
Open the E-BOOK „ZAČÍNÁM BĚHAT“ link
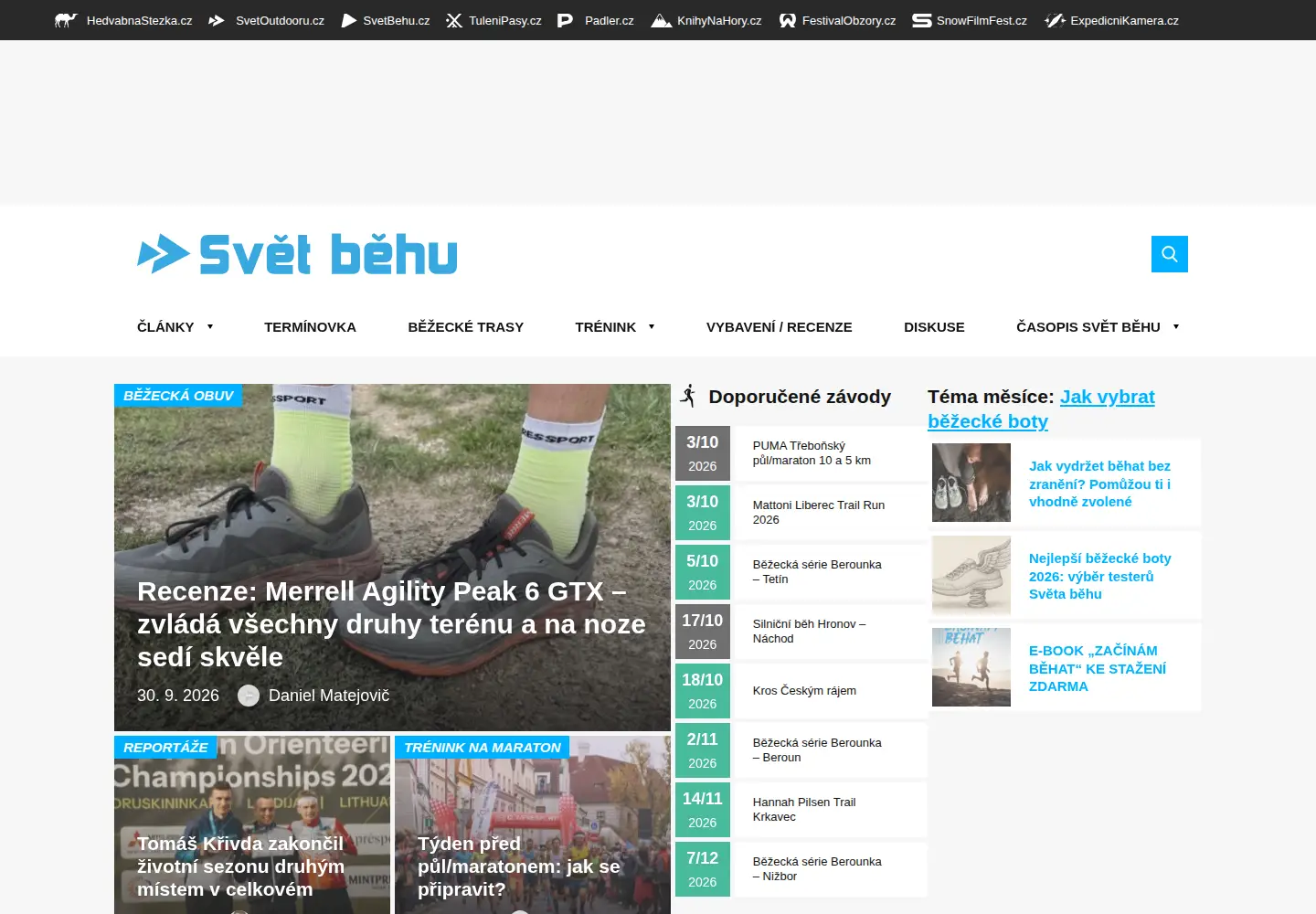click(1098, 668)
